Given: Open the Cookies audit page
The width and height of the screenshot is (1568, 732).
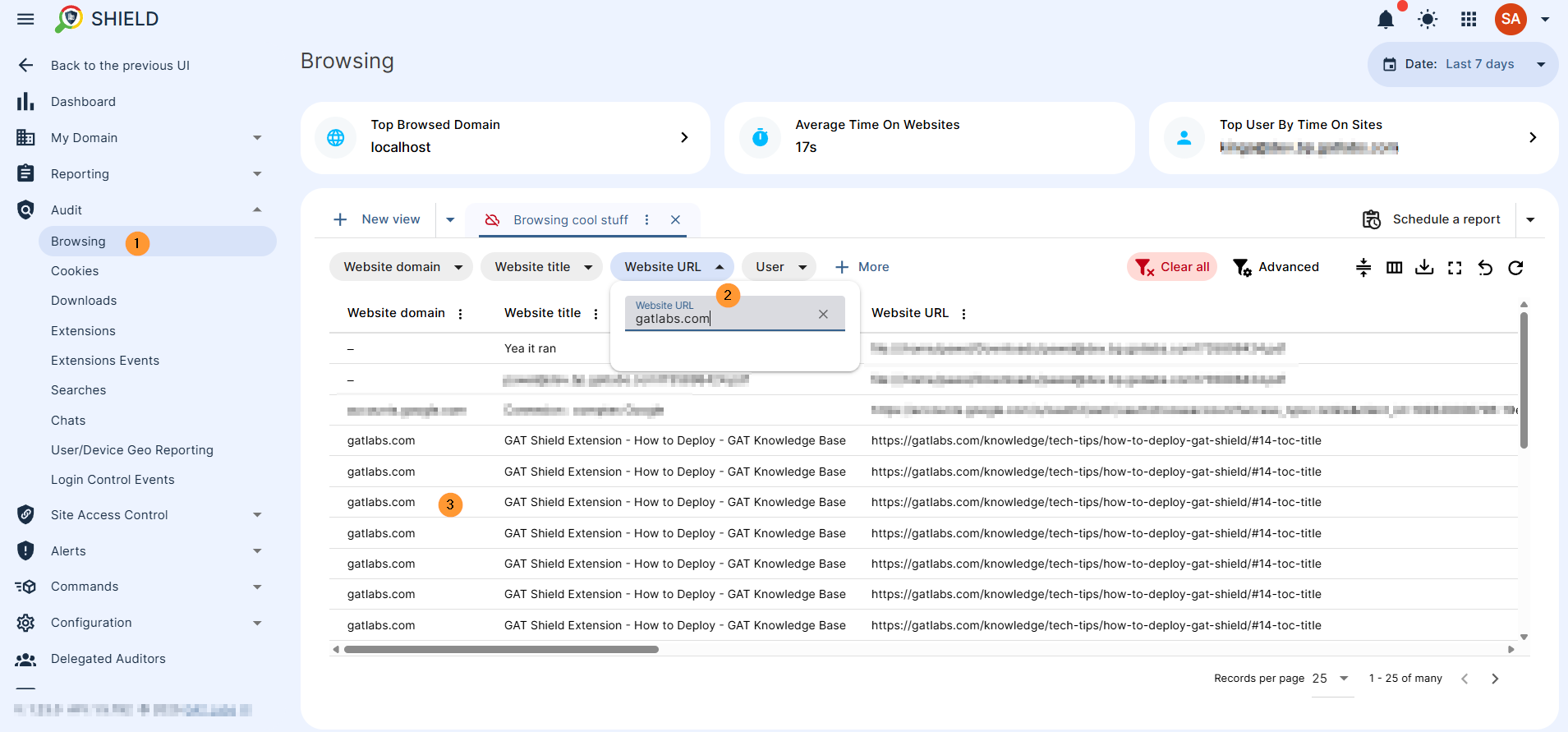Looking at the screenshot, I should pos(75,271).
